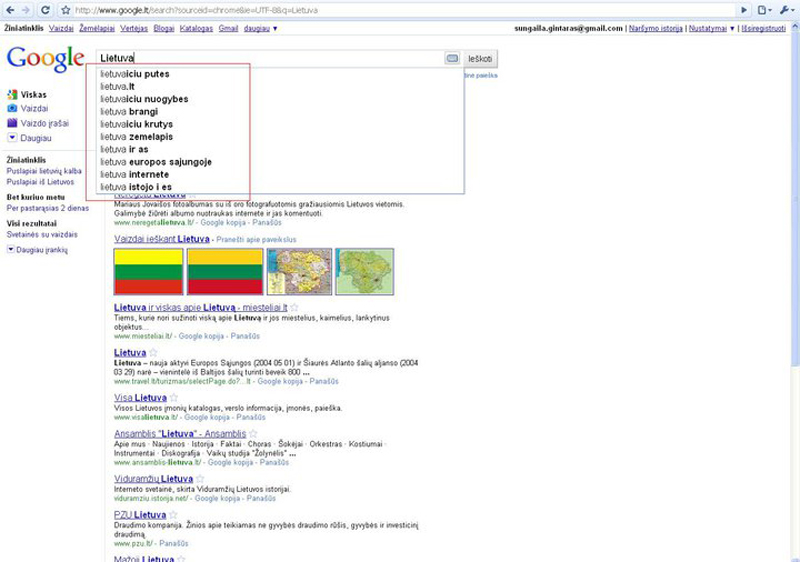Image resolution: width=800 pixels, height=562 pixels.
Task: Choose suggestion lietuva internete
Action: (x=280, y=174)
